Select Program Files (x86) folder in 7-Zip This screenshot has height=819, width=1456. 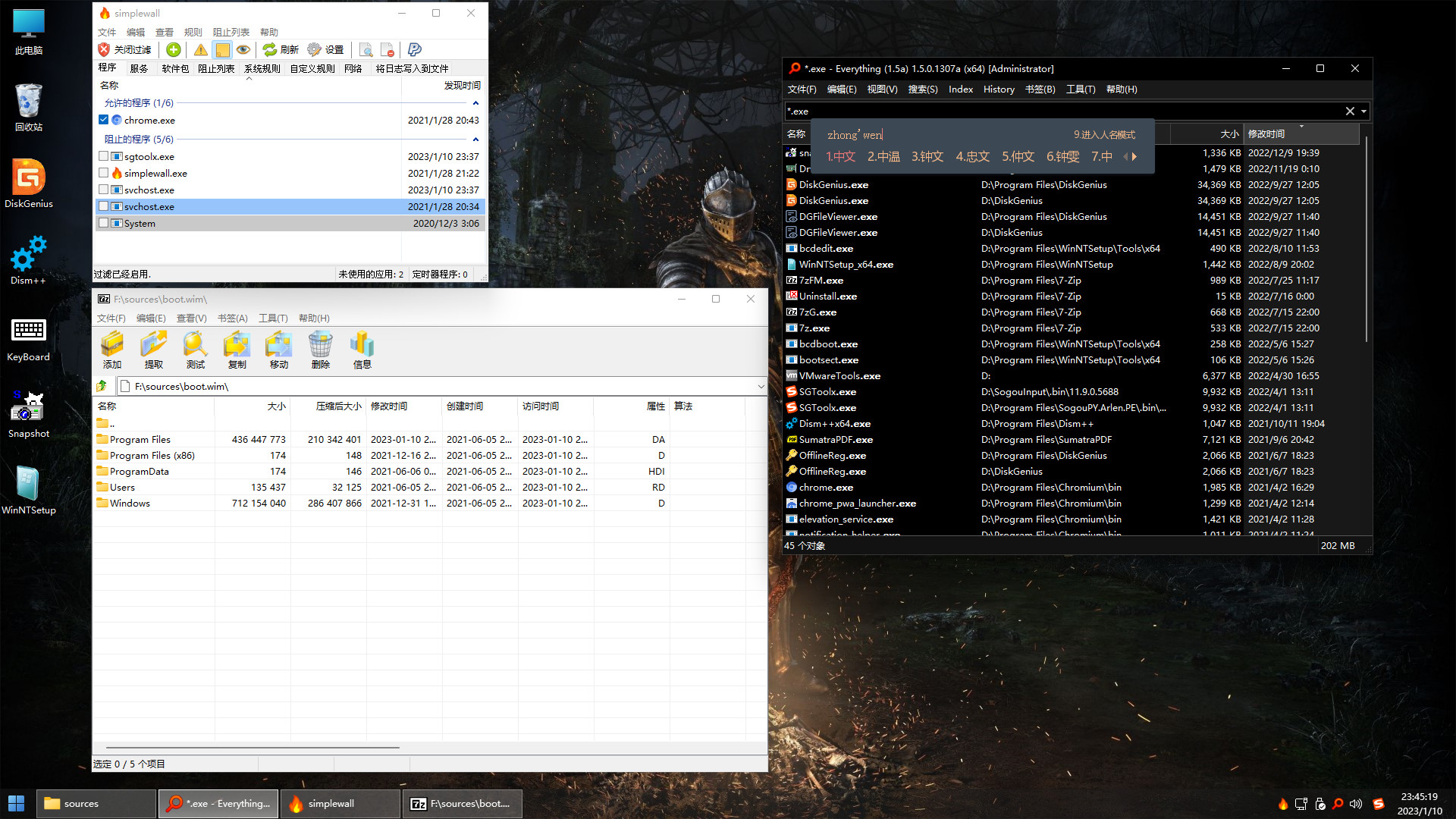click(x=152, y=455)
